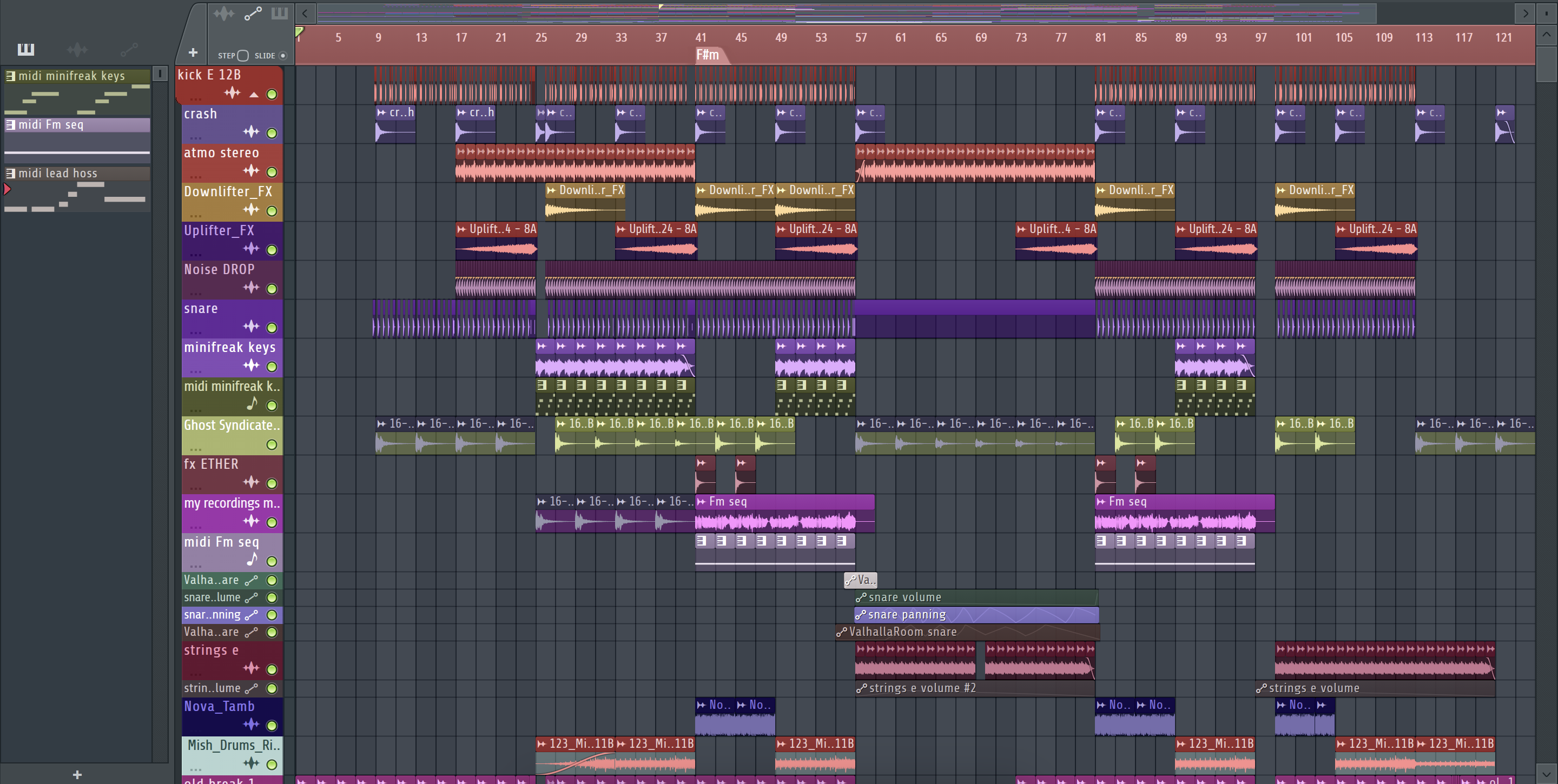1558x784 pixels.
Task: Click the picker panel scrollbar handle
Action: (x=160, y=74)
